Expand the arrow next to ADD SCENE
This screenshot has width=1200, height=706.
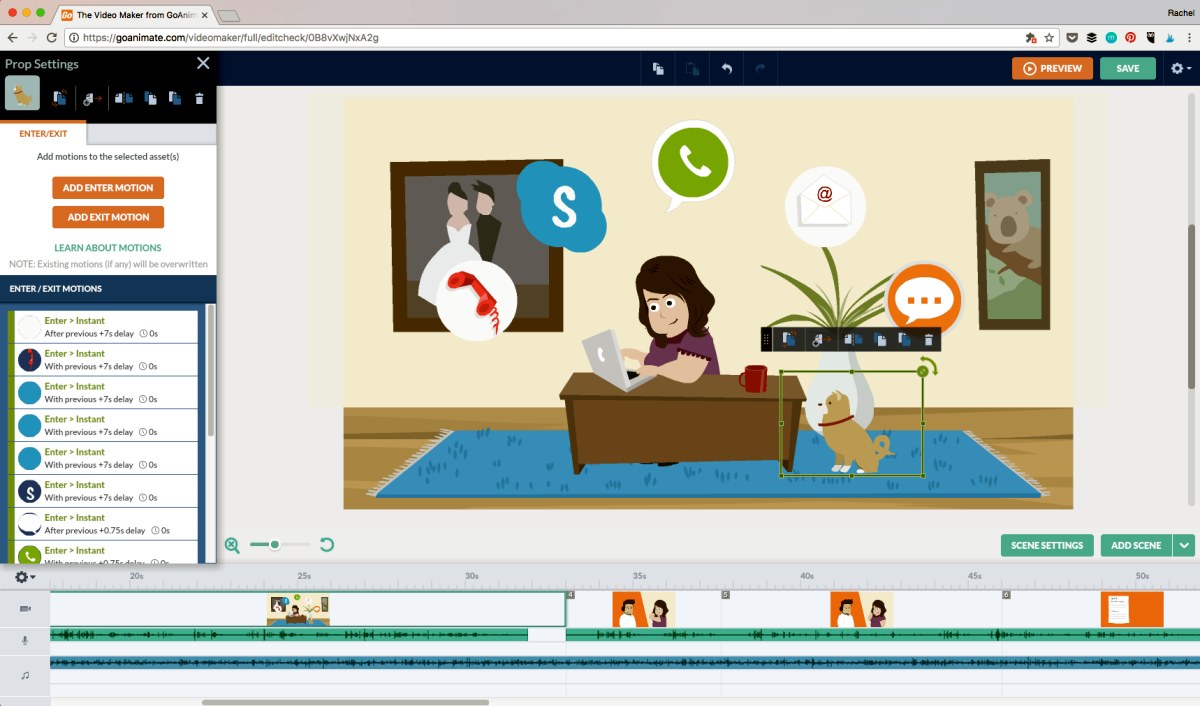(x=1184, y=545)
